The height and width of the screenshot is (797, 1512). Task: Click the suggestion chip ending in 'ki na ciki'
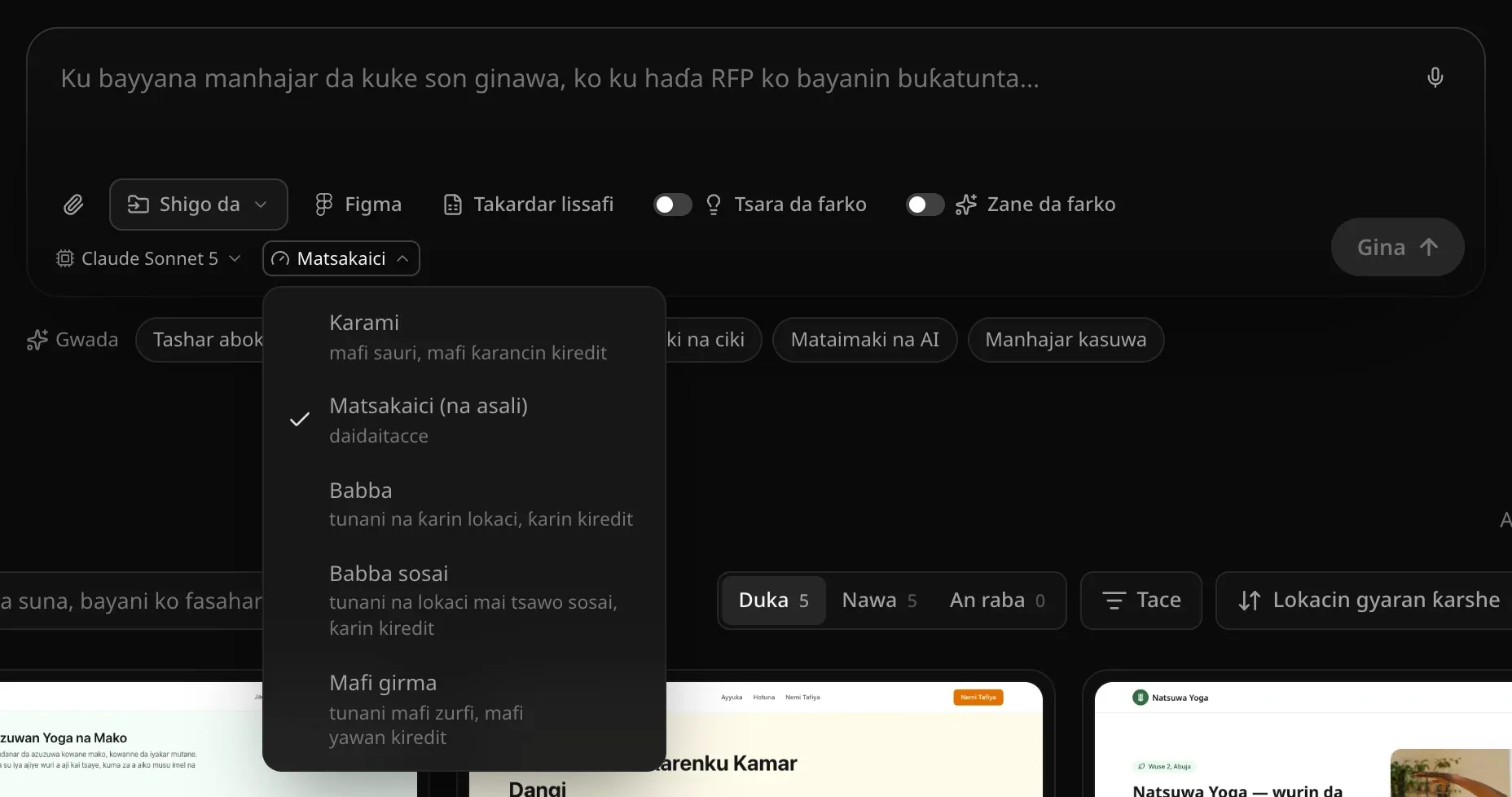click(x=714, y=340)
